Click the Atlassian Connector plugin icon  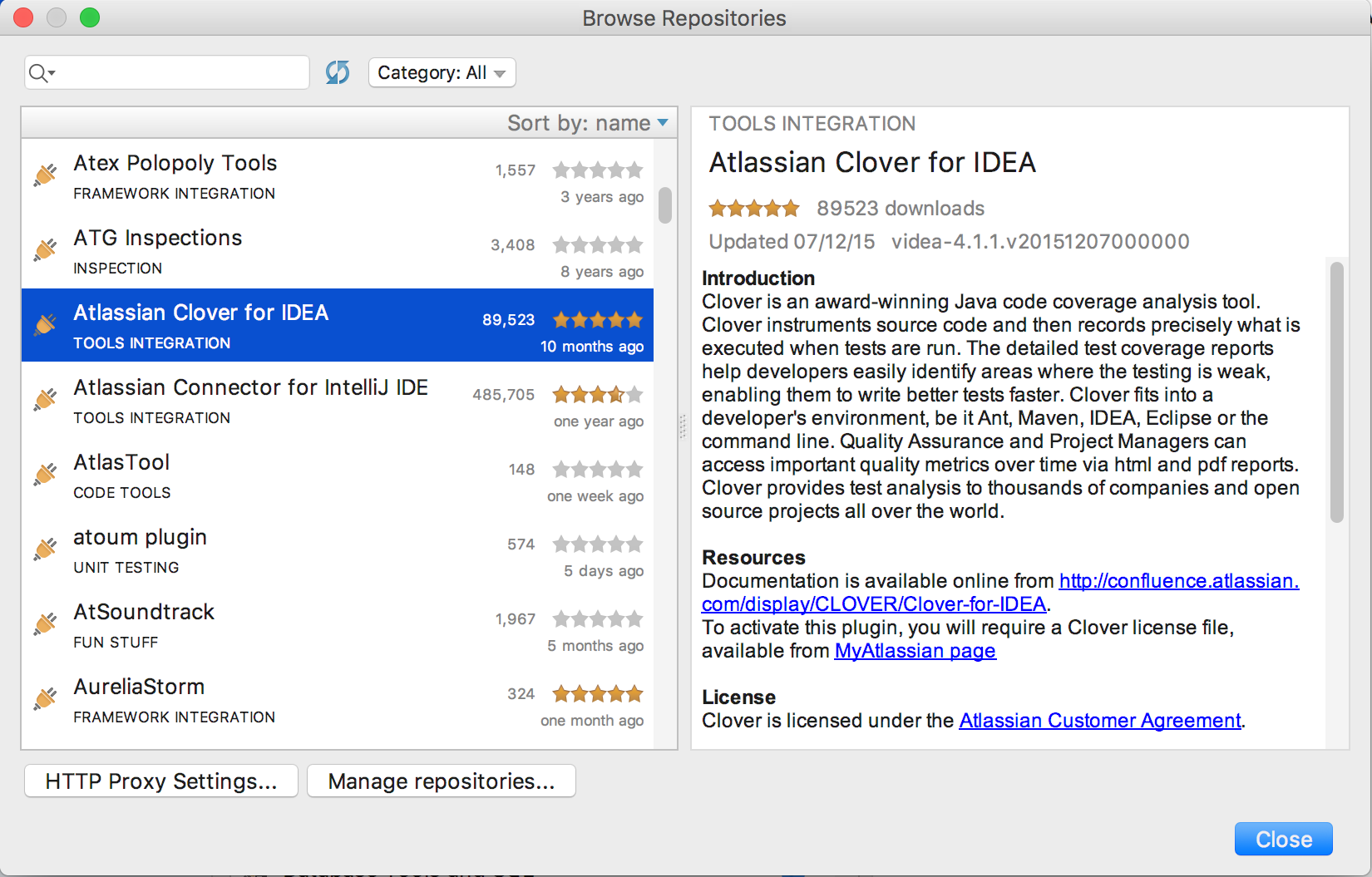(46, 399)
